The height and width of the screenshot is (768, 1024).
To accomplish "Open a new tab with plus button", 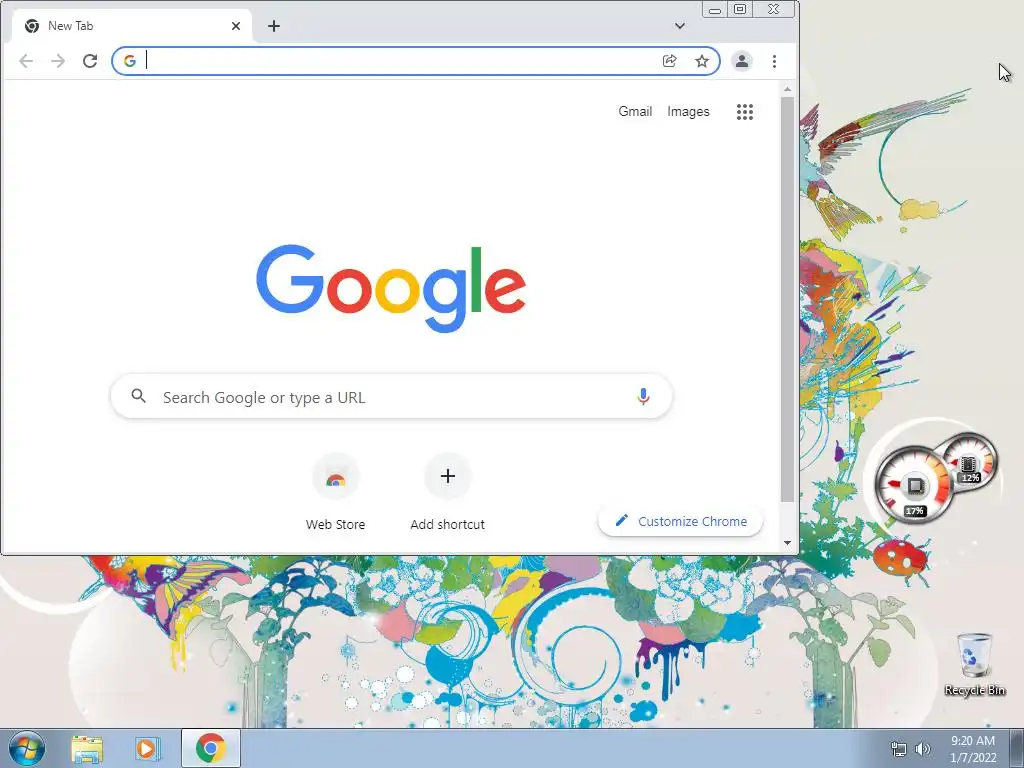I will click(x=274, y=26).
